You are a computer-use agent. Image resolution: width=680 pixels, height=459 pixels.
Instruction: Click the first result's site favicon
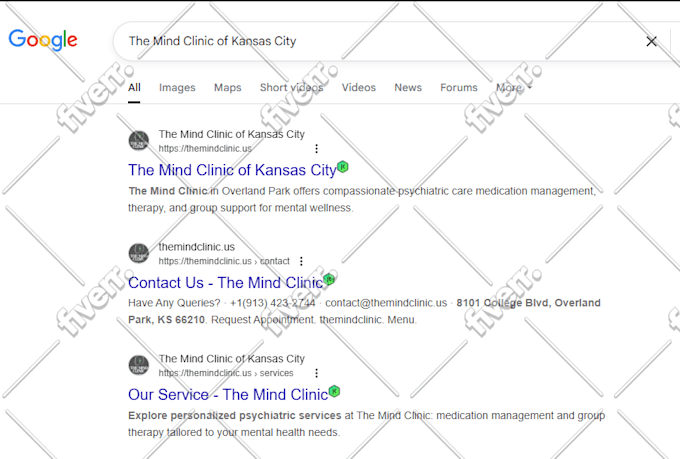(x=139, y=141)
